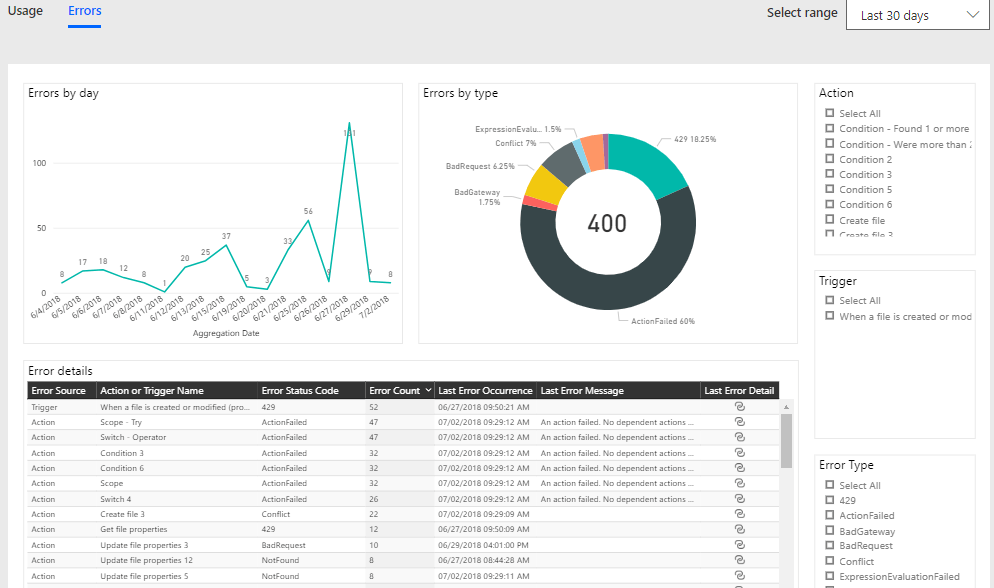994x588 pixels.
Task: Tick the Condition 3 action checkbox
Action: click(x=829, y=174)
